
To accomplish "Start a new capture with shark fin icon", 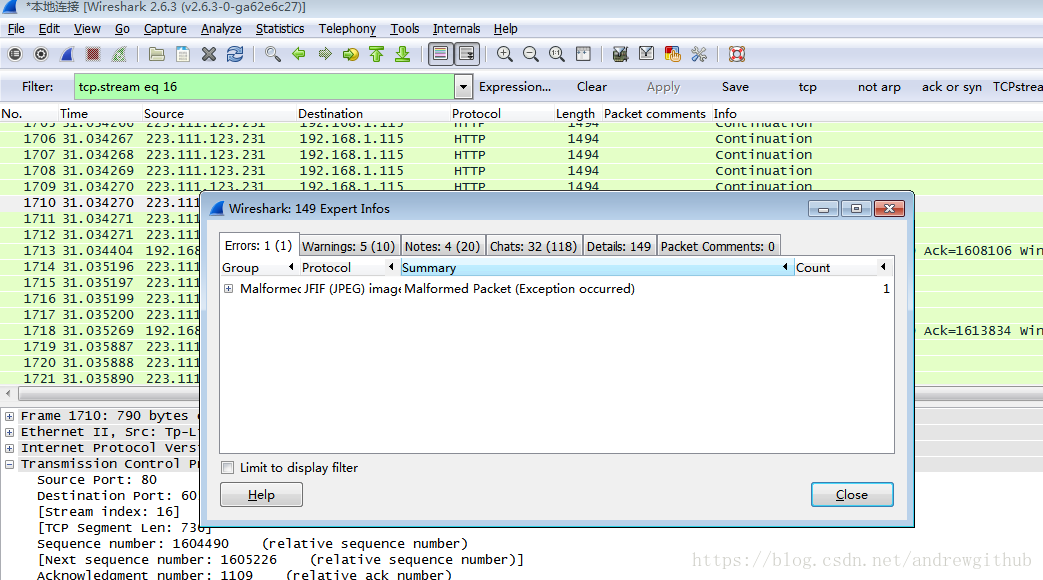I will pyautogui.click(x=67, y=54).
